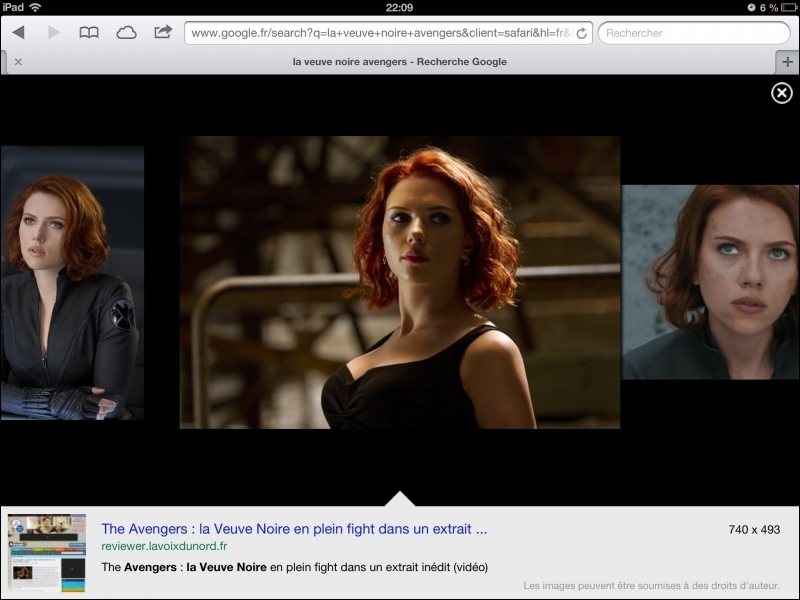Tap the 740 x 493 size text
Image resolution: width=800 pixels, height=600 pixels.
[754, 530]
